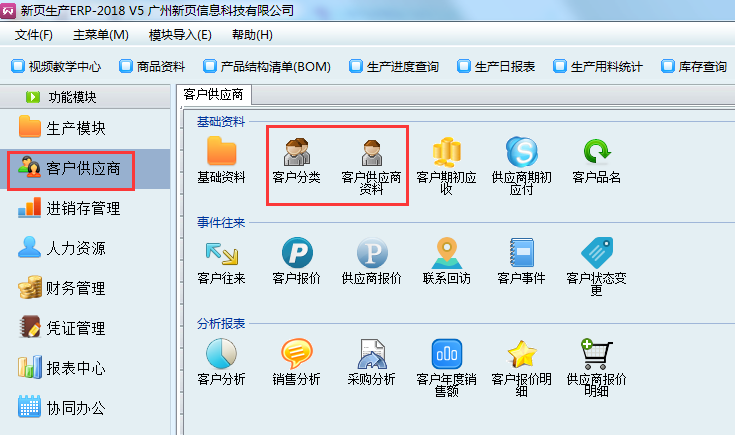Click 产品结构清单(BOM) toolbar shortcut
735x435 pixels.
[267, 67]
